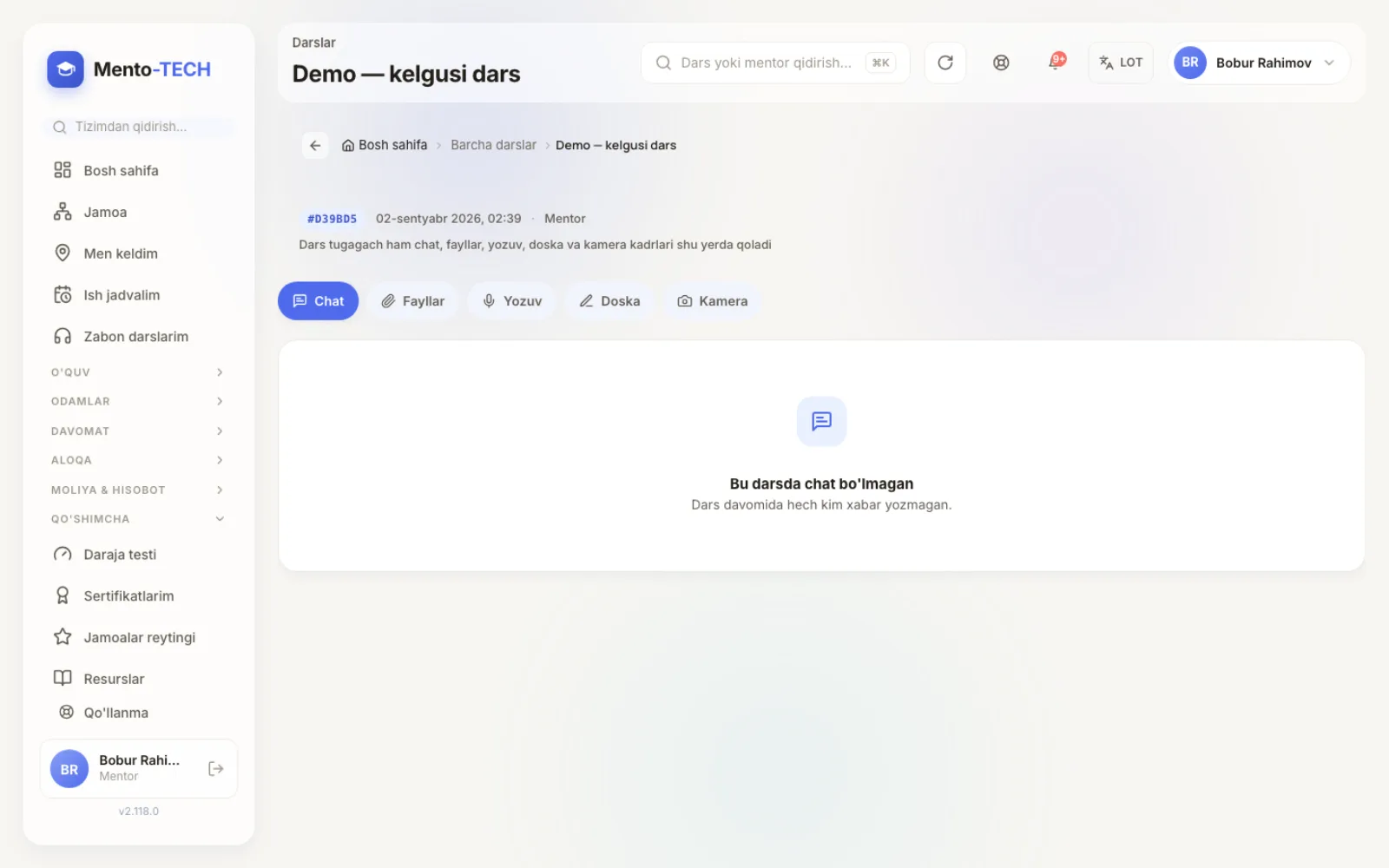1389x868 pixels.
Task: Click the Bu darsda chat bo'lmagan heading
Action: tap(821, 484)
